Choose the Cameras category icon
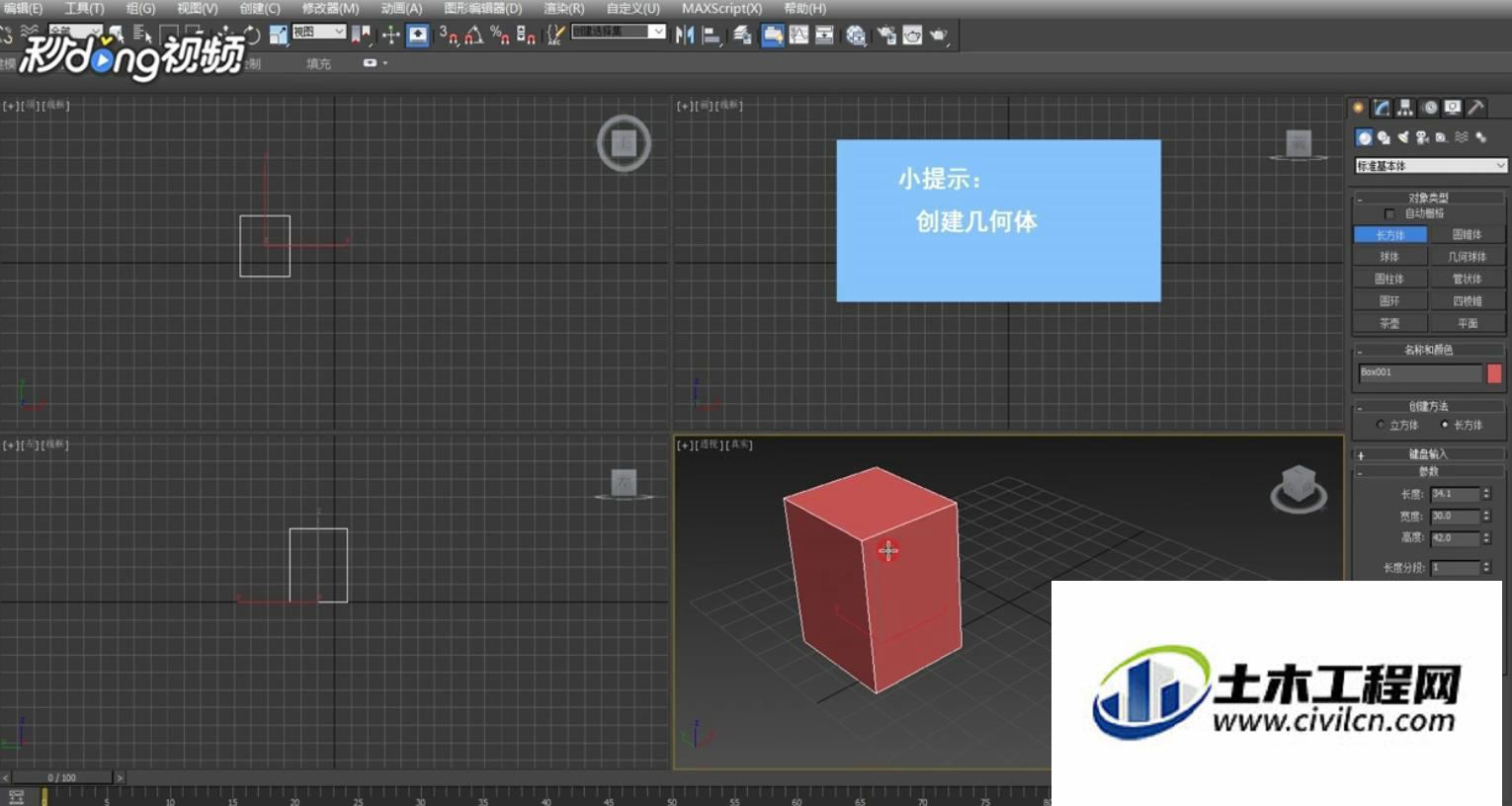 point(1422,137)
